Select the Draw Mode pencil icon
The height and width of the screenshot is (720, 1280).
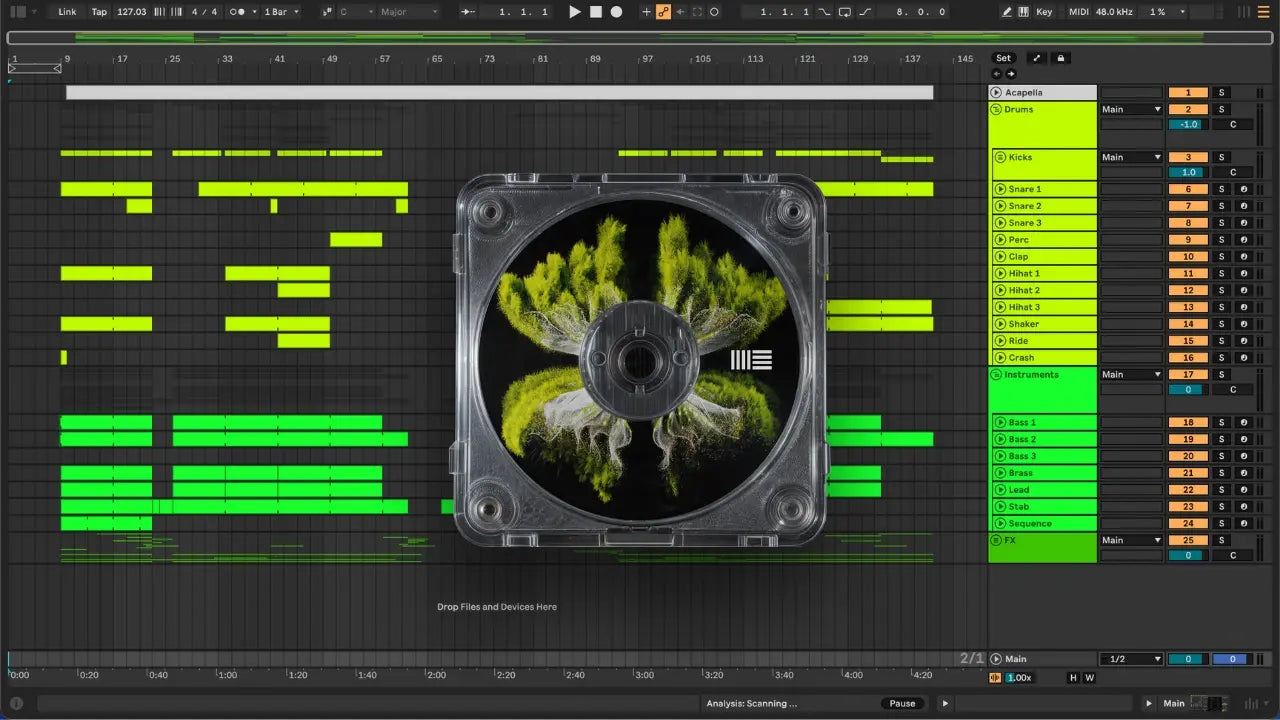pos(1007,12)
